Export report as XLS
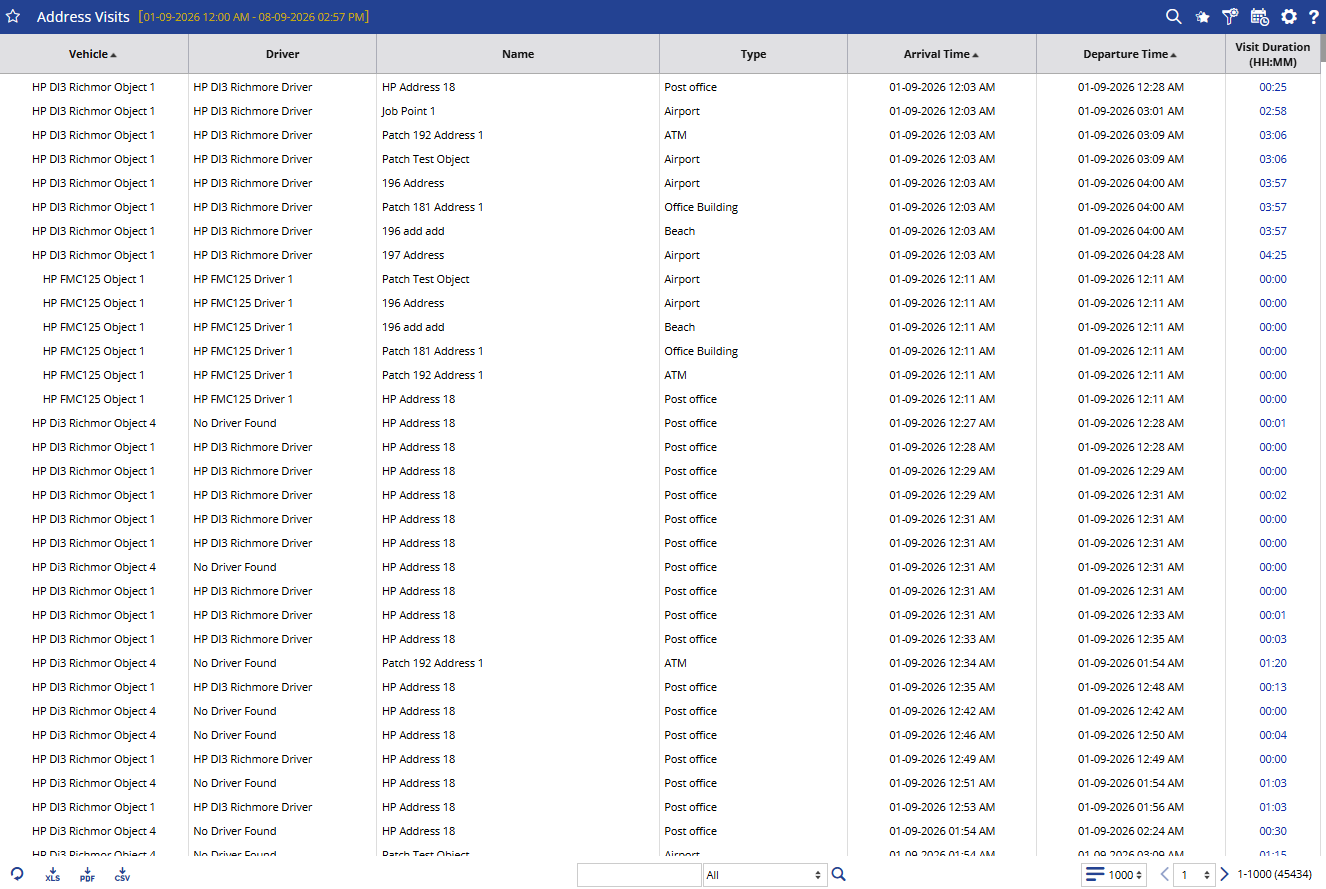 (x=53, y=875)
